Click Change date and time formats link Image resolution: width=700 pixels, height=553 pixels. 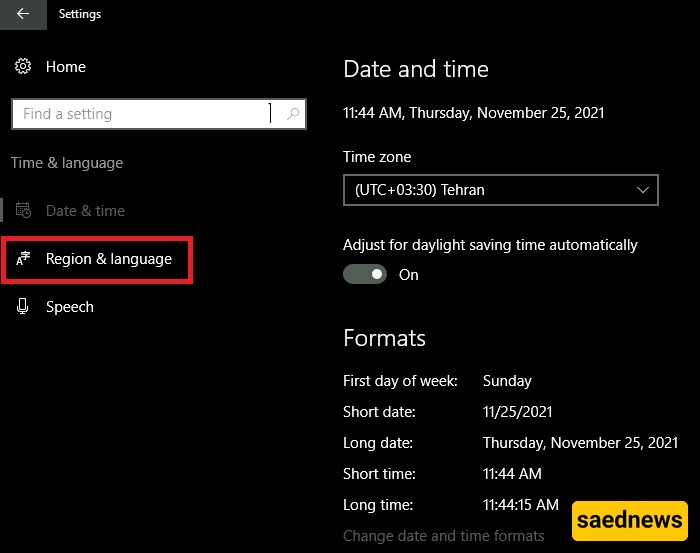pyautogui.click(x=443, y=536)
